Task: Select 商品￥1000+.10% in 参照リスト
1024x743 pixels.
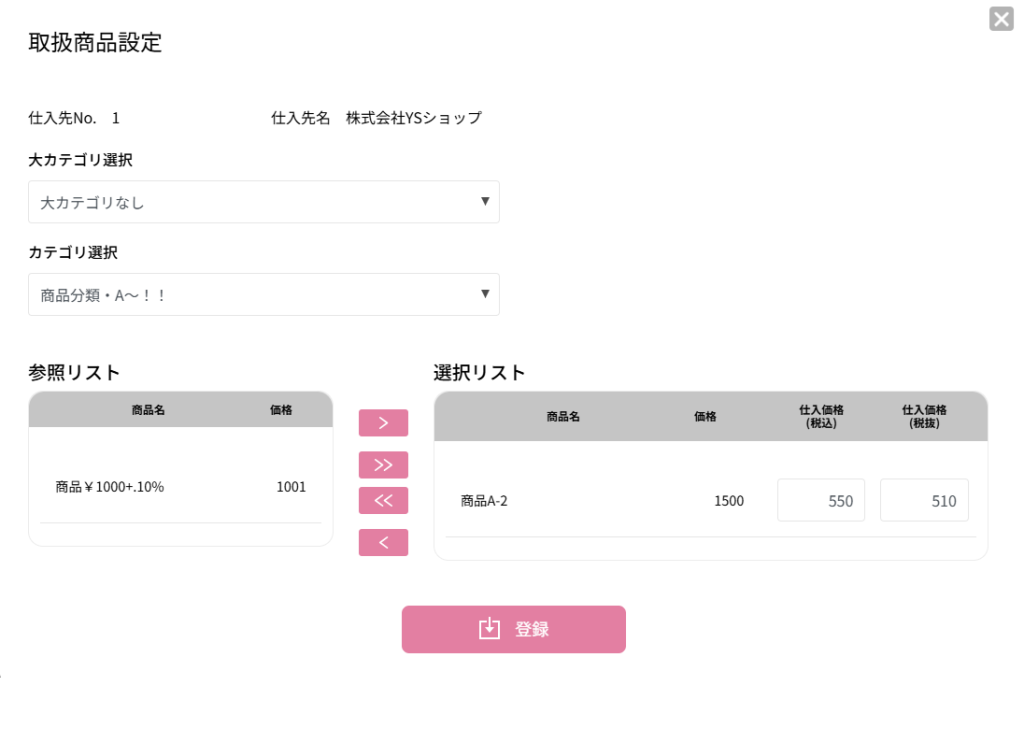Action: click(110, 487)
